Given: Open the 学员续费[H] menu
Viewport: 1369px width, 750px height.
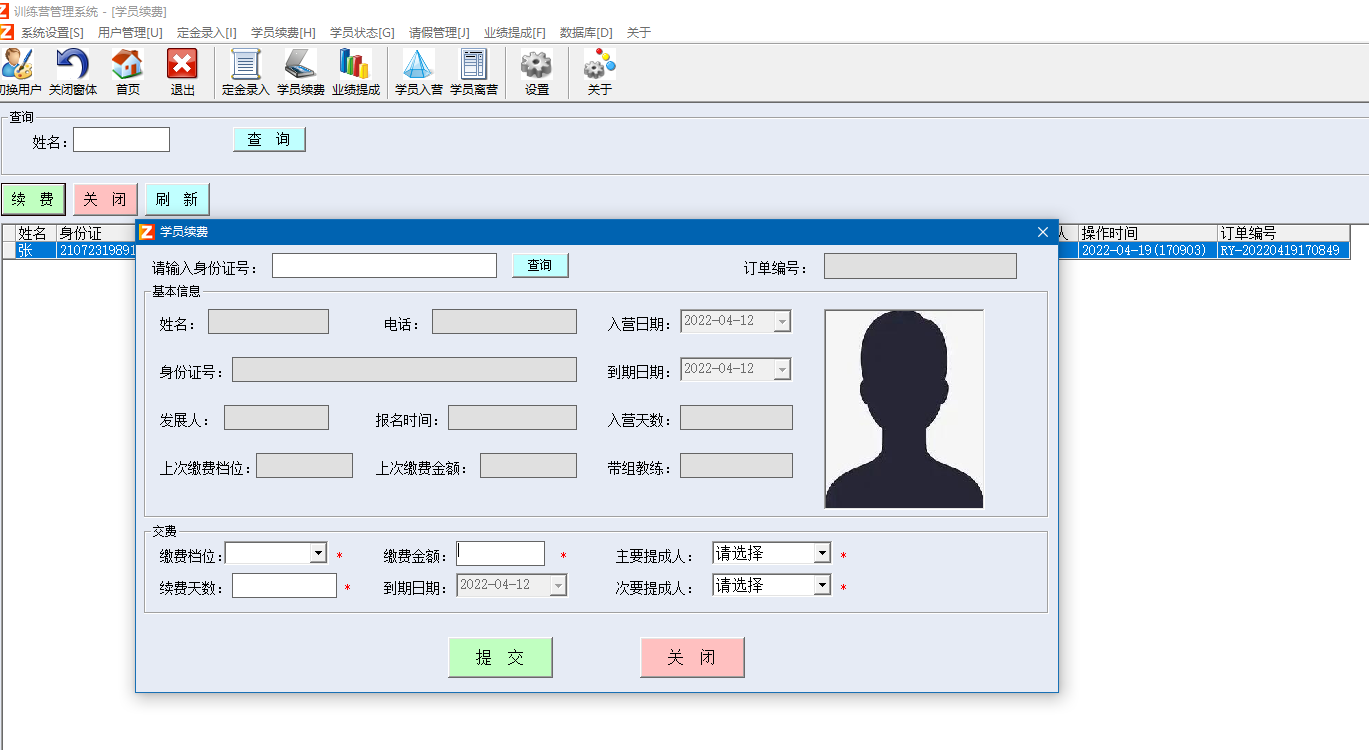Looking at the screenshot, I should (x=283, y=33).
